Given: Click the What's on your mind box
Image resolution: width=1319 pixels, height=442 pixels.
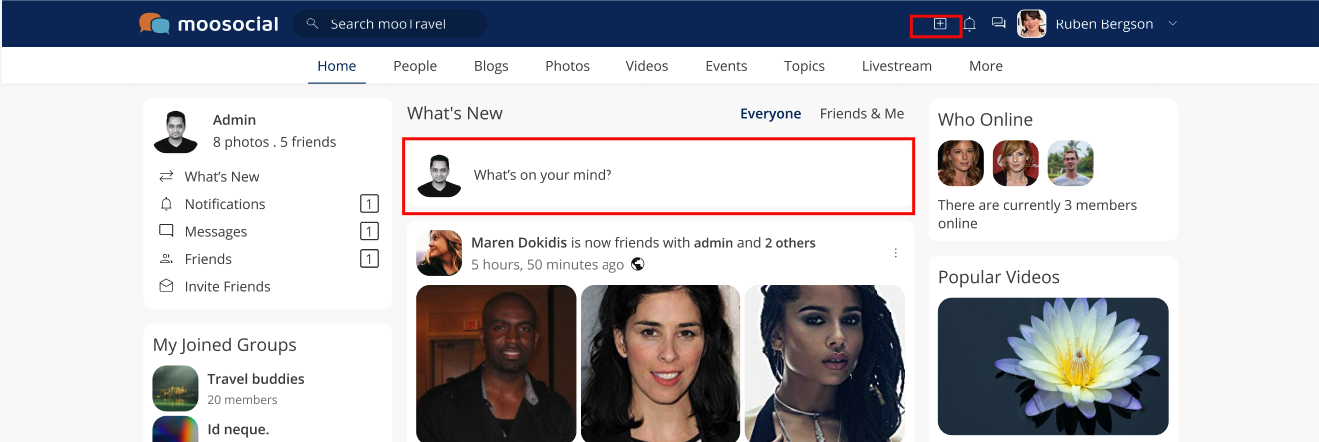Looking at the screenshot, I should [x=658, y=176].
